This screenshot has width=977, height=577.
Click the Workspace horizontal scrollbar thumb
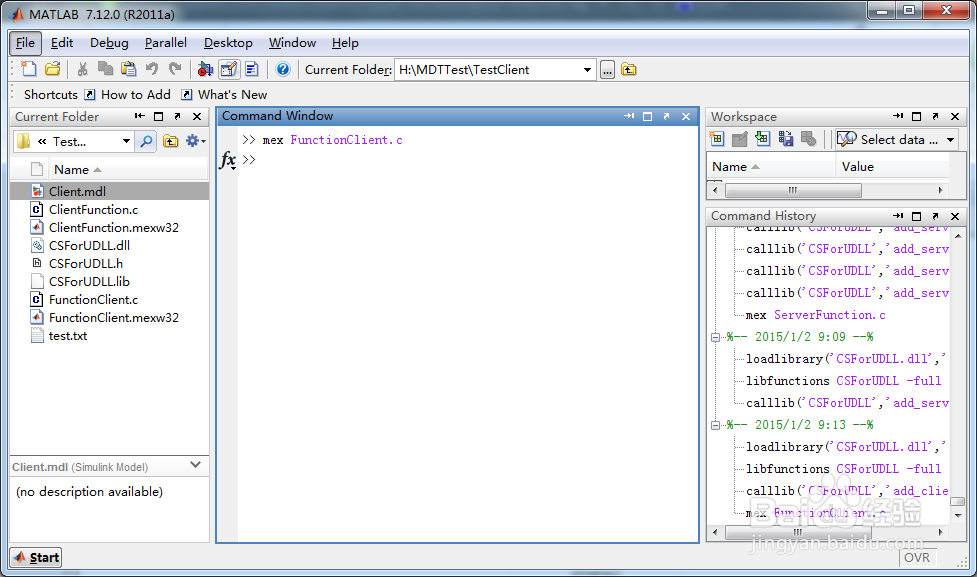click(793, 190)
